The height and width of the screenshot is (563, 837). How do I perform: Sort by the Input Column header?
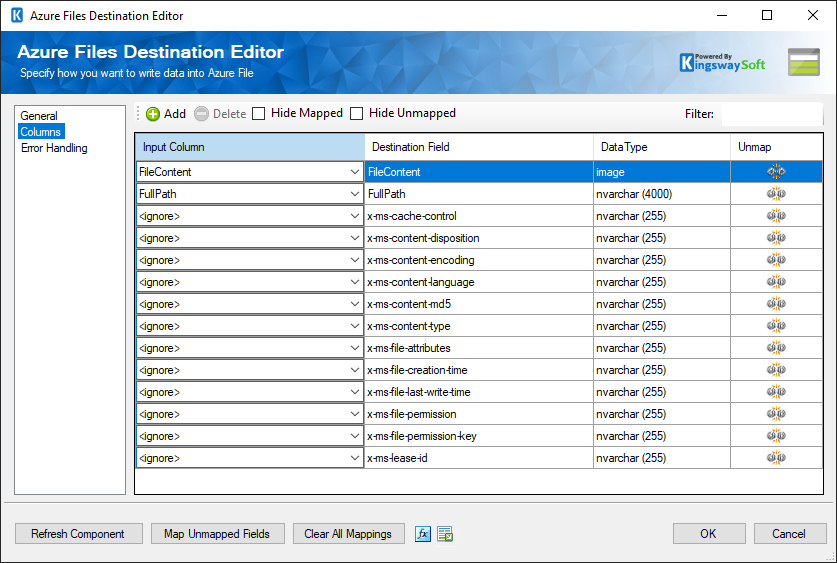pos(250,147)
